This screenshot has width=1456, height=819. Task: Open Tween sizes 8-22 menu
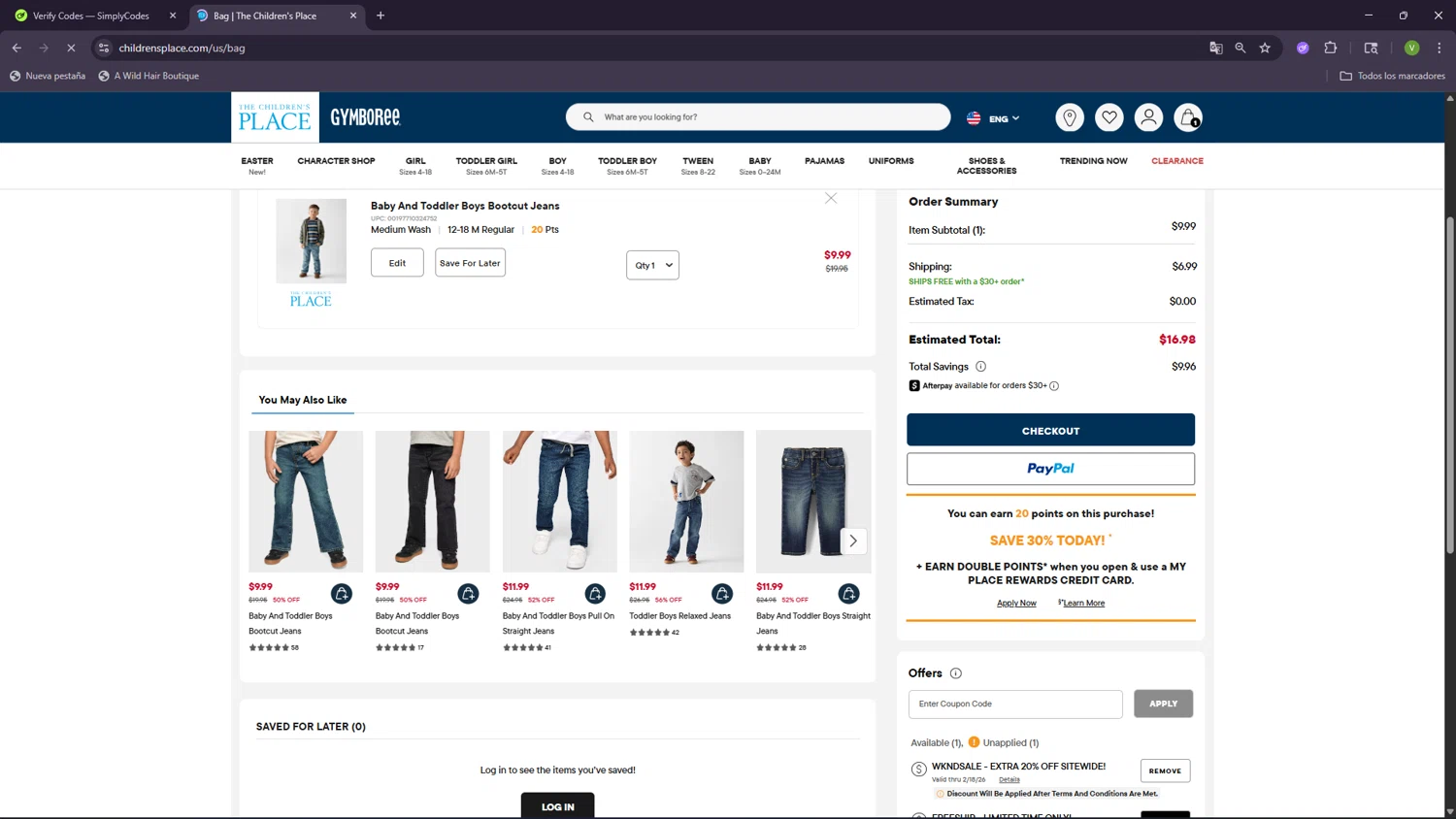pyautogui.click(x=698, y=166)
